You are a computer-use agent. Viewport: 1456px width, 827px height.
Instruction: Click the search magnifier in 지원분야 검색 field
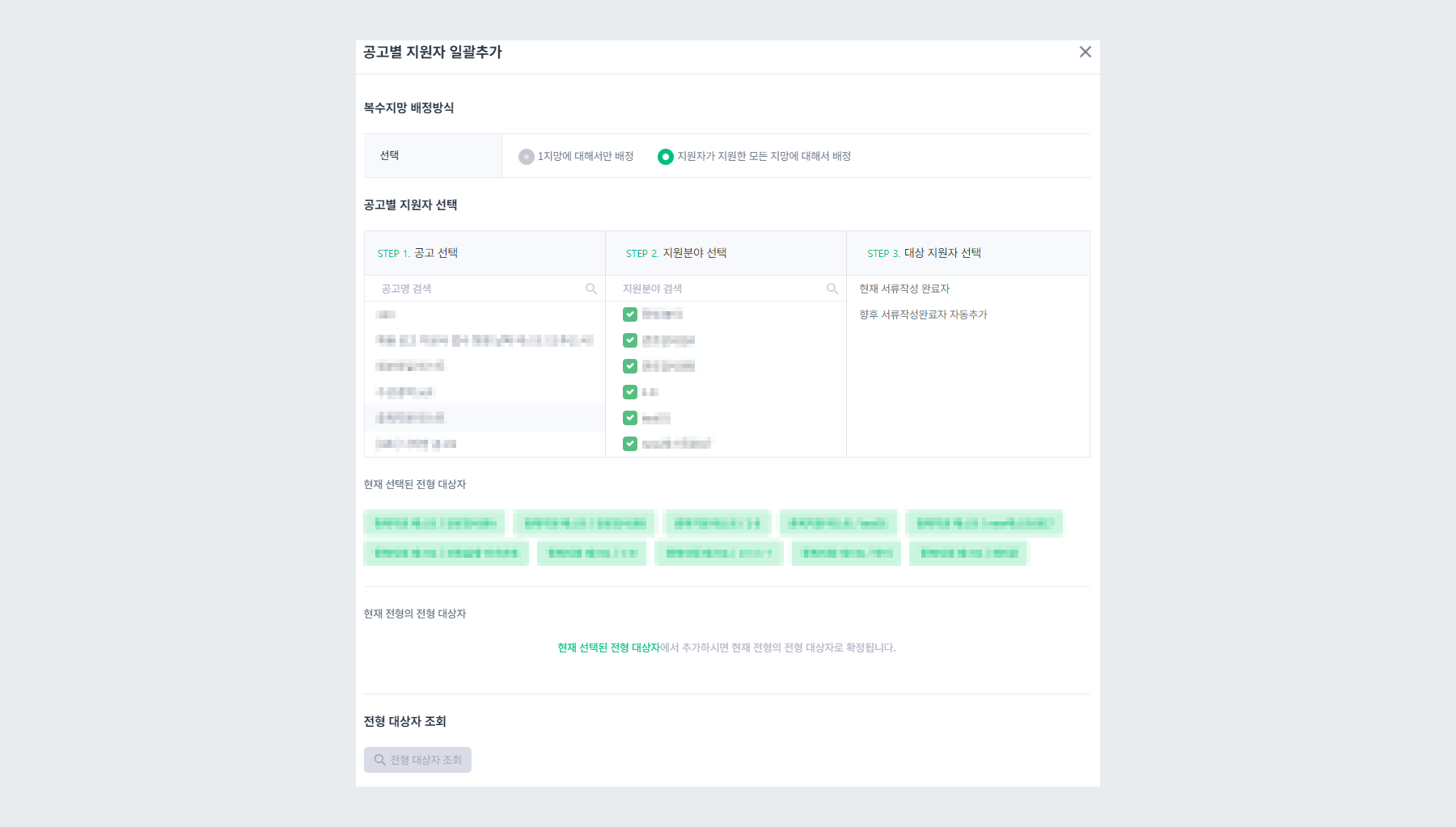click(832, 288)
